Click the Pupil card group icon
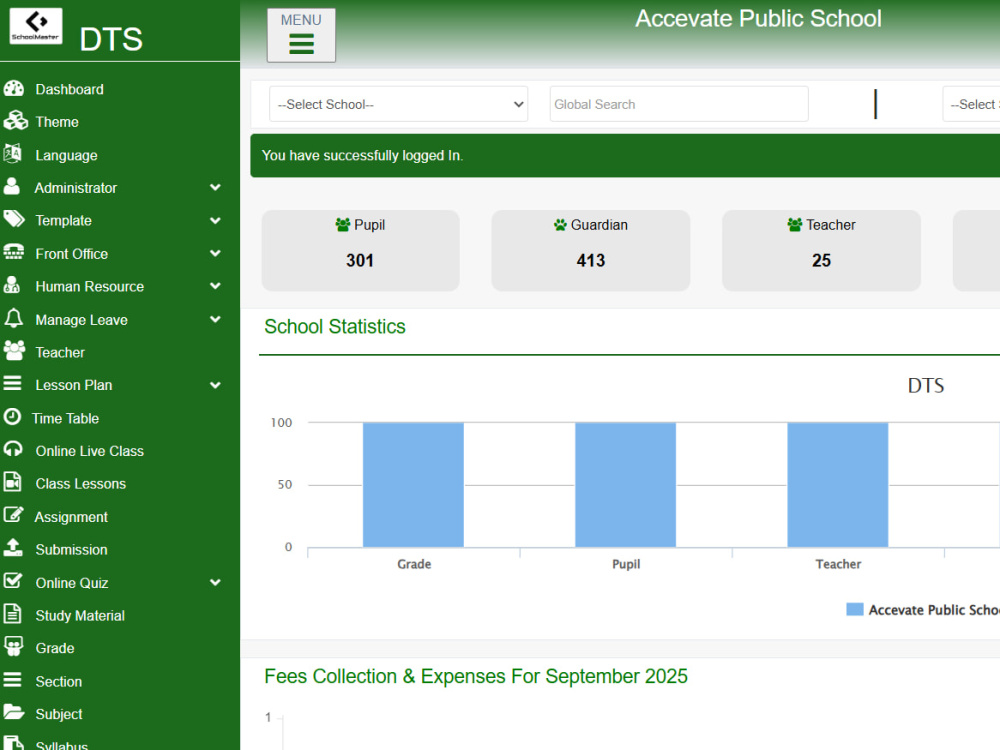 tap(342, 224)
